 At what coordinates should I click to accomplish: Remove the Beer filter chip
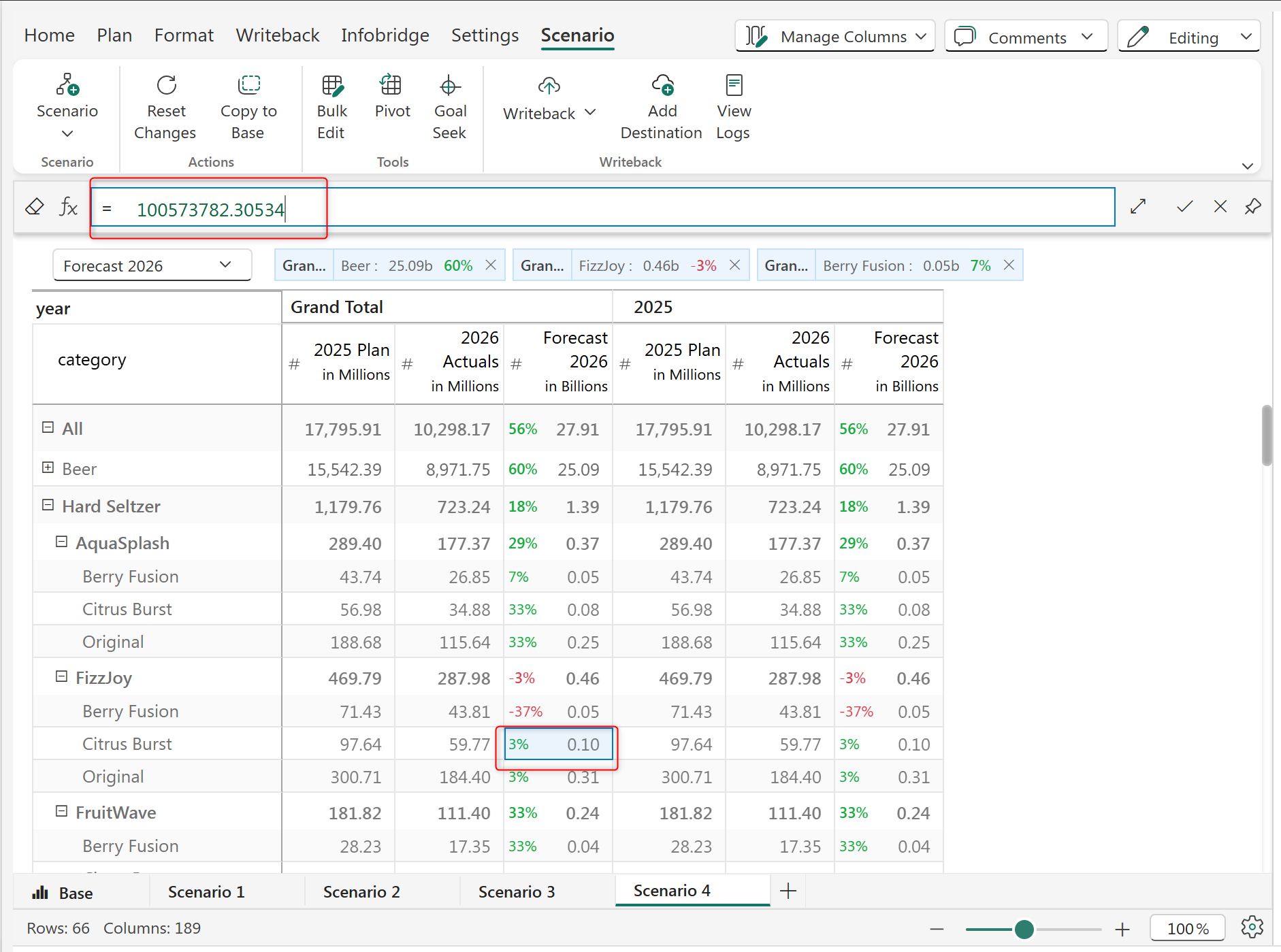pos(491,265)
